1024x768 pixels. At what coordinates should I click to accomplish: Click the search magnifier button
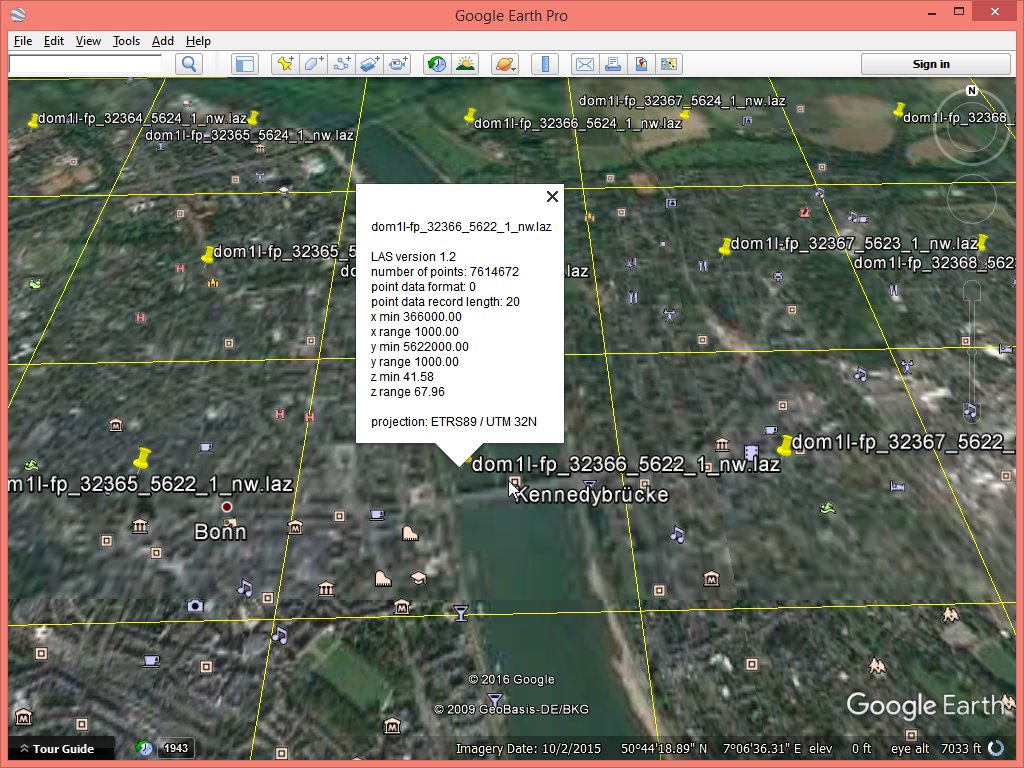(189, 64)
